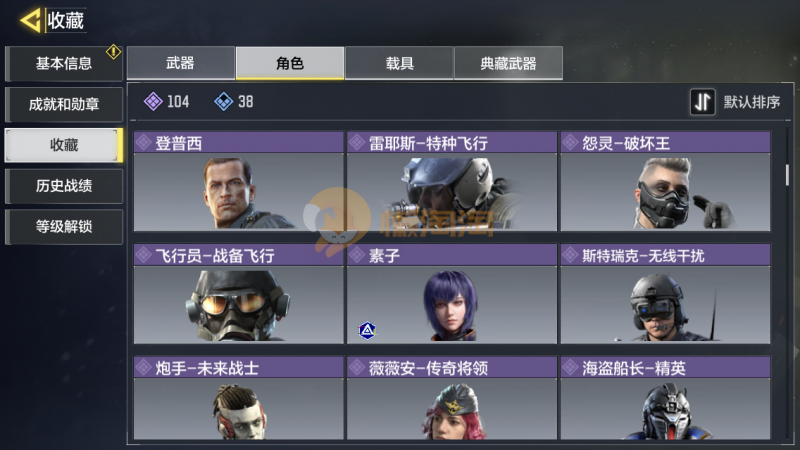Screen dimensions: 800x450
Task: Open 等级解锁 section
Action: pos(64,227)
